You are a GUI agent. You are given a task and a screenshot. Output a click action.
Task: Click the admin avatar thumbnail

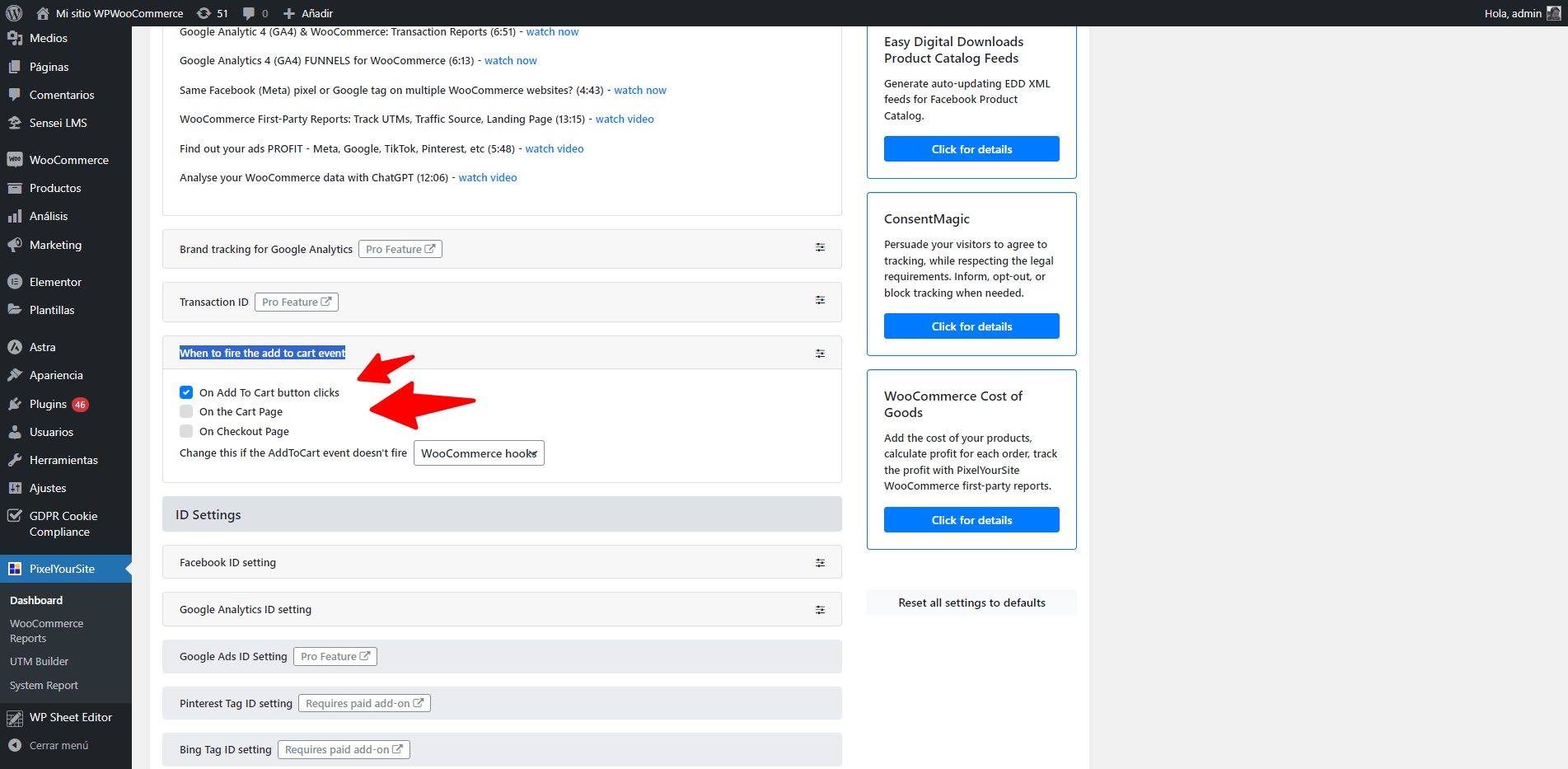(x=1553, y=13)
